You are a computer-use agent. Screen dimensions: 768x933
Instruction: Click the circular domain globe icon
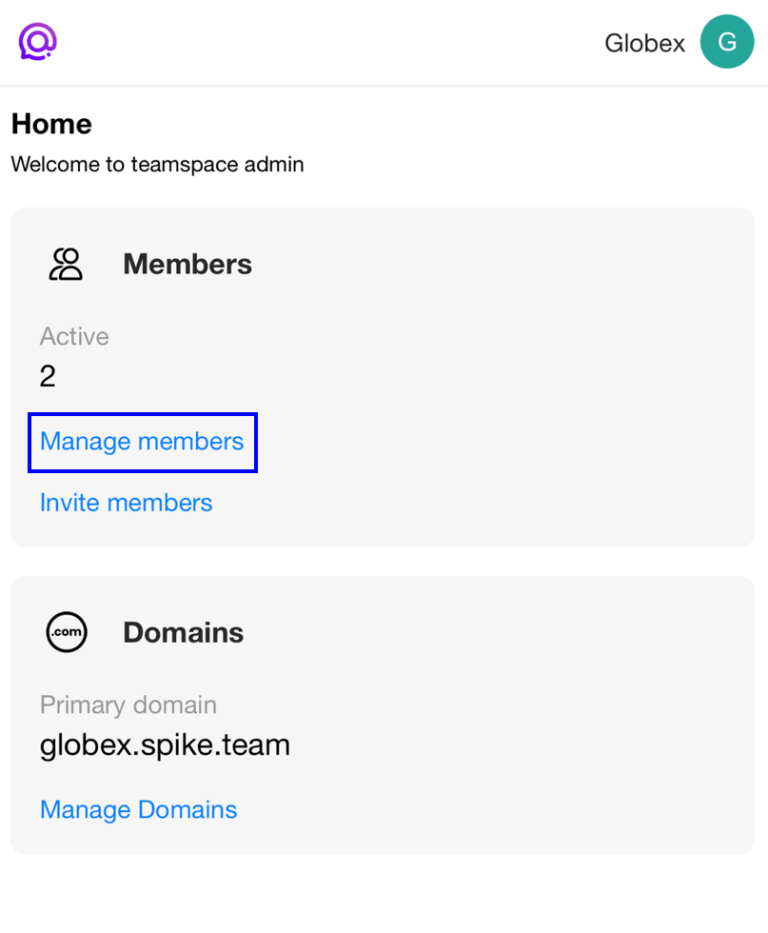pyautogui.click(x=65, y=632)
